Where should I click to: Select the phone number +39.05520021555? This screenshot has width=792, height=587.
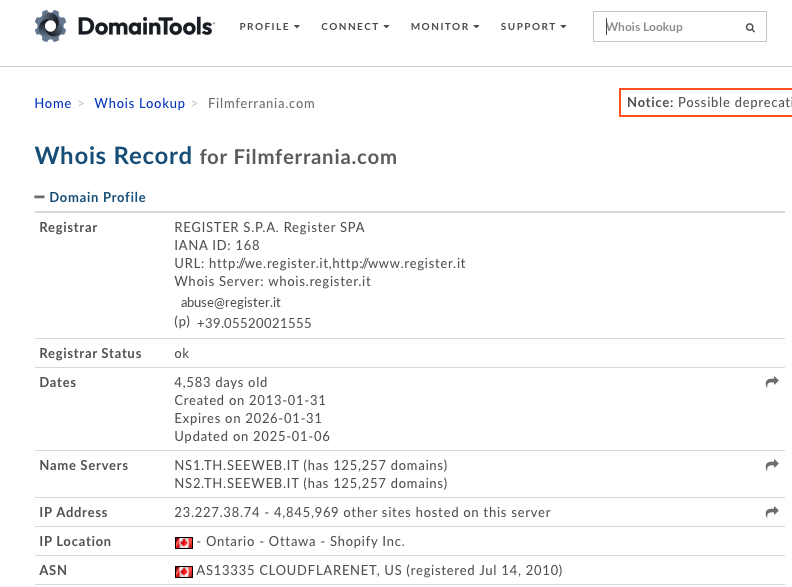(x=254, y=323)
